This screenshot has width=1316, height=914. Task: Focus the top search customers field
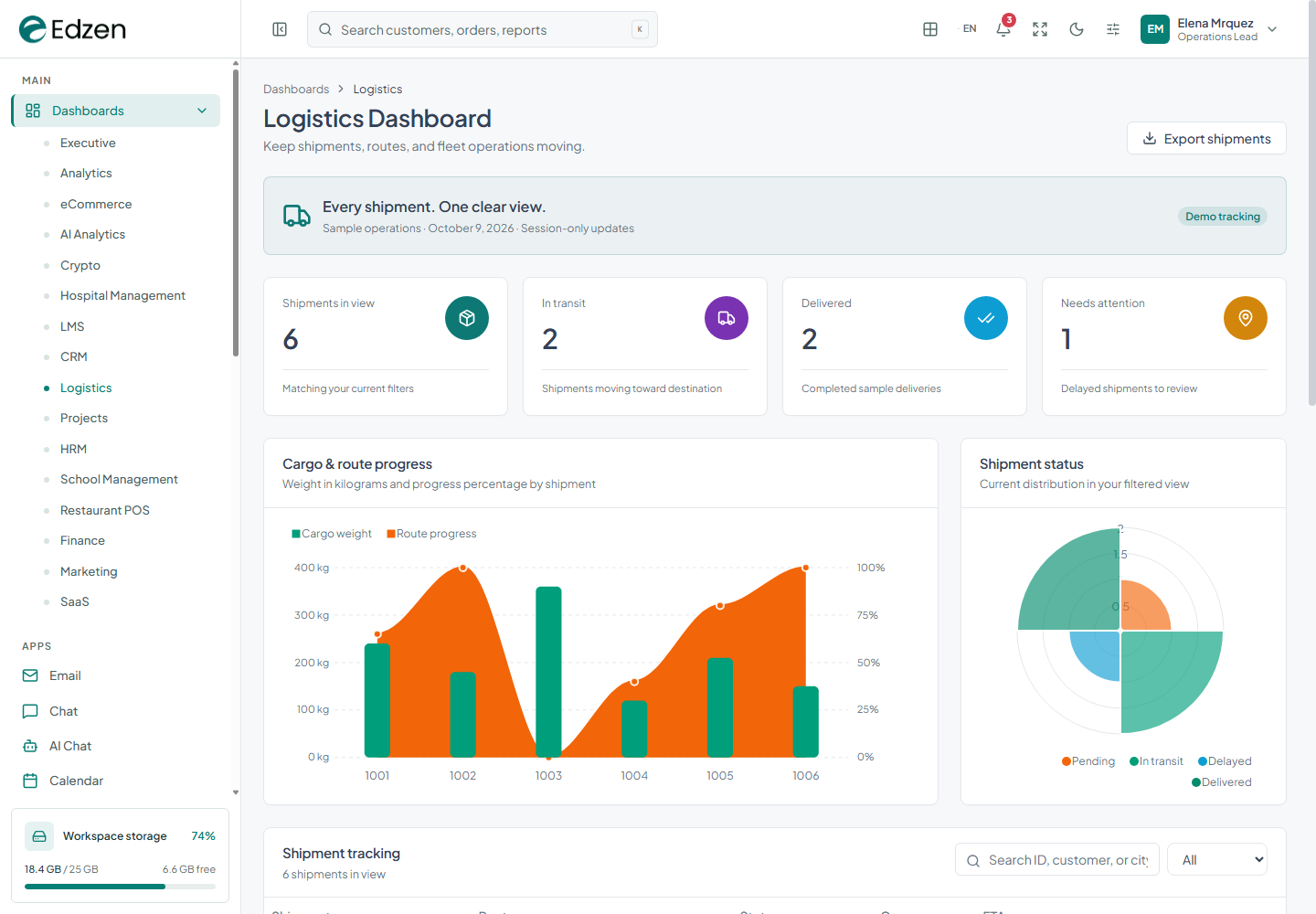tap(483, 29)
